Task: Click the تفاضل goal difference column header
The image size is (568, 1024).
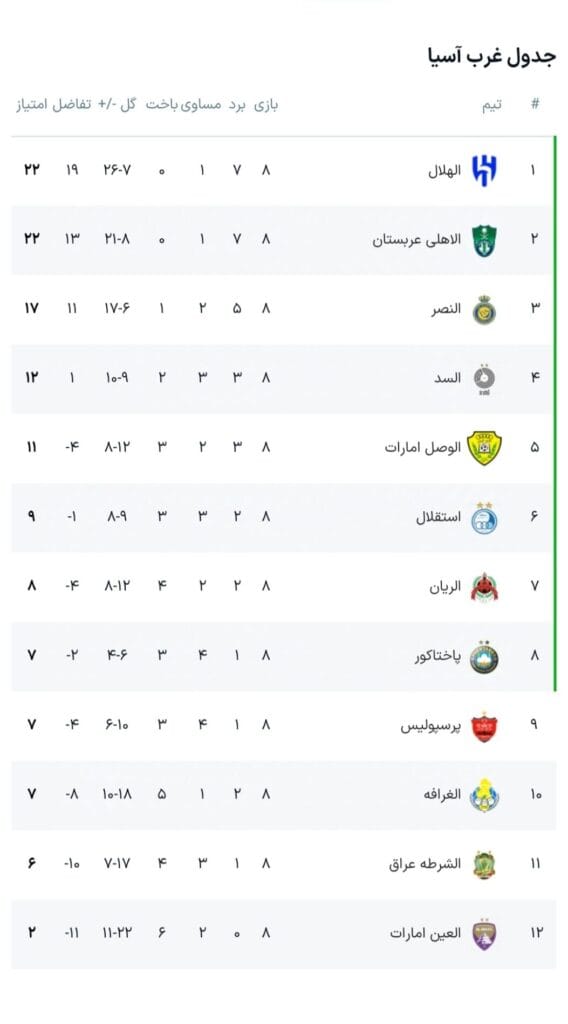Action: tap(72, 104)
